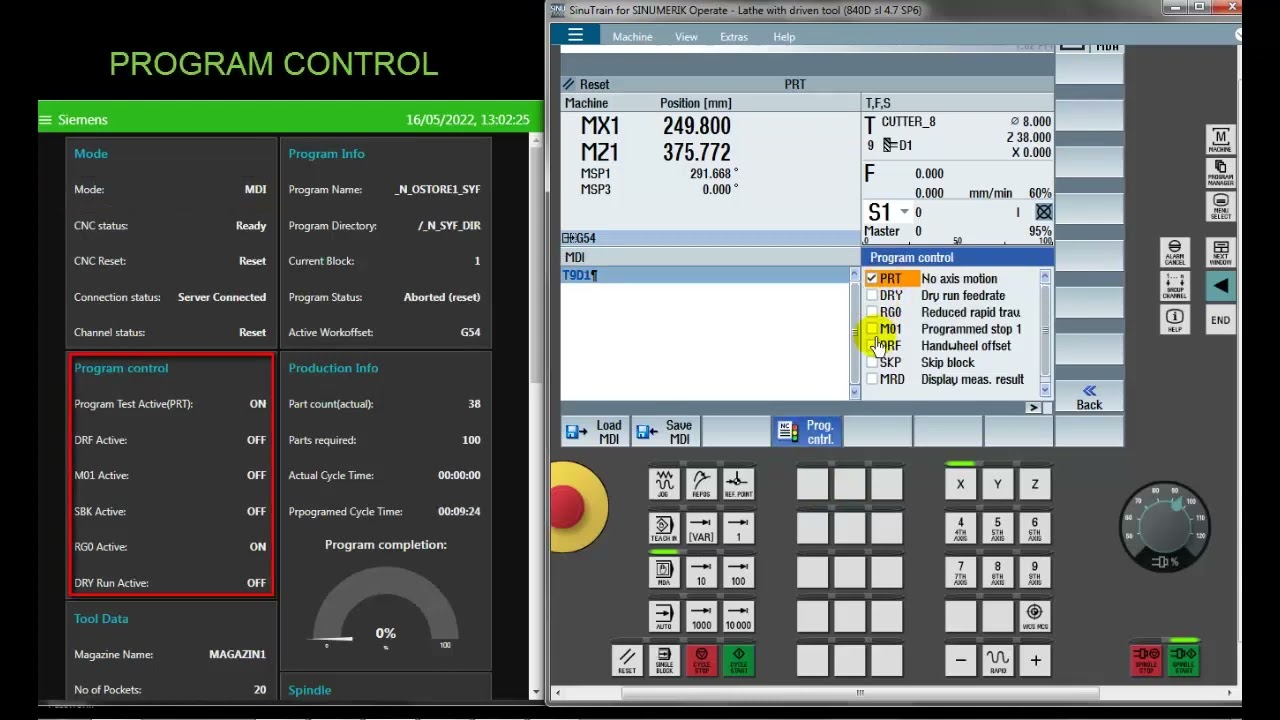Click Load MDI softkey
Image resolution: width=1280 pixels, height=720 pixels.
595,432
